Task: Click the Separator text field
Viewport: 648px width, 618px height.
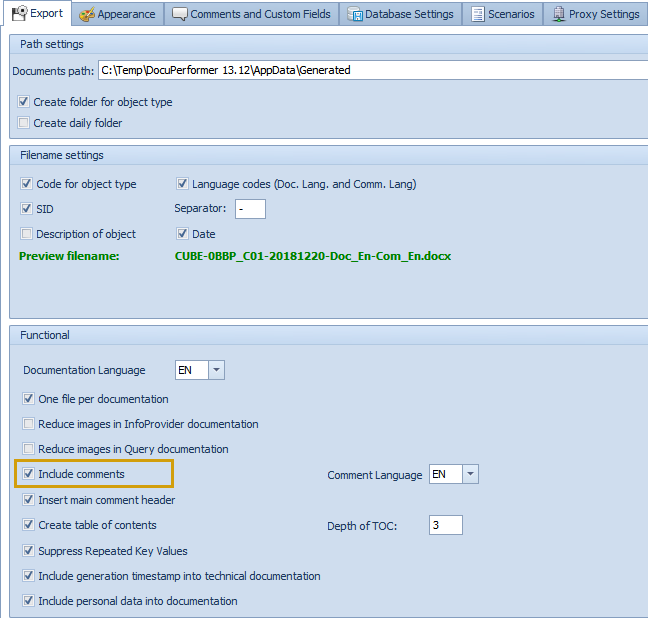Action: pyautogui.click(x=250, y=209)
